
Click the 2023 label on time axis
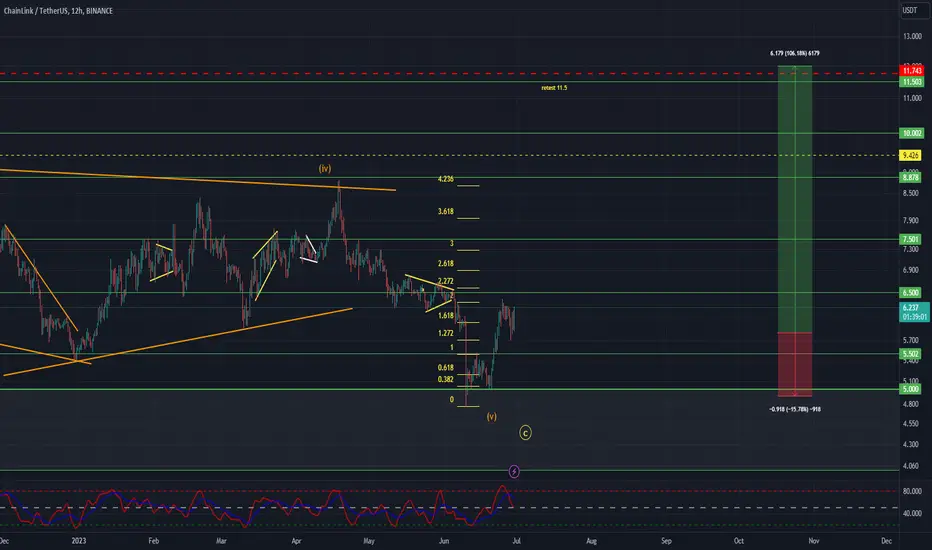78,540
